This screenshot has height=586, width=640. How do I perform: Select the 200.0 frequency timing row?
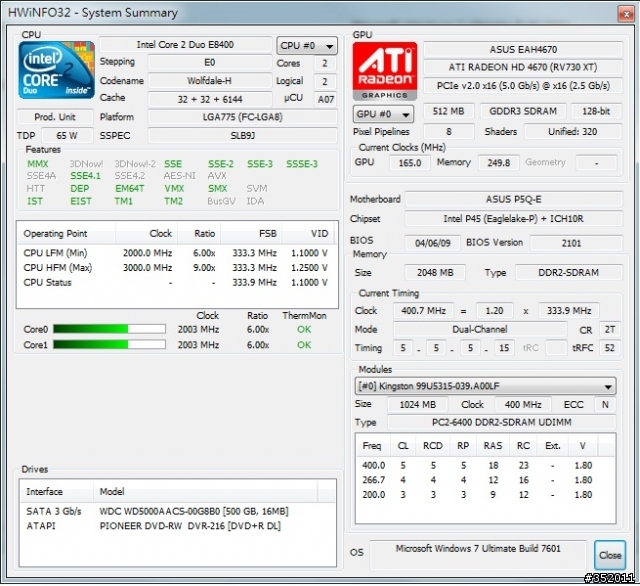(x=485, y=495)
